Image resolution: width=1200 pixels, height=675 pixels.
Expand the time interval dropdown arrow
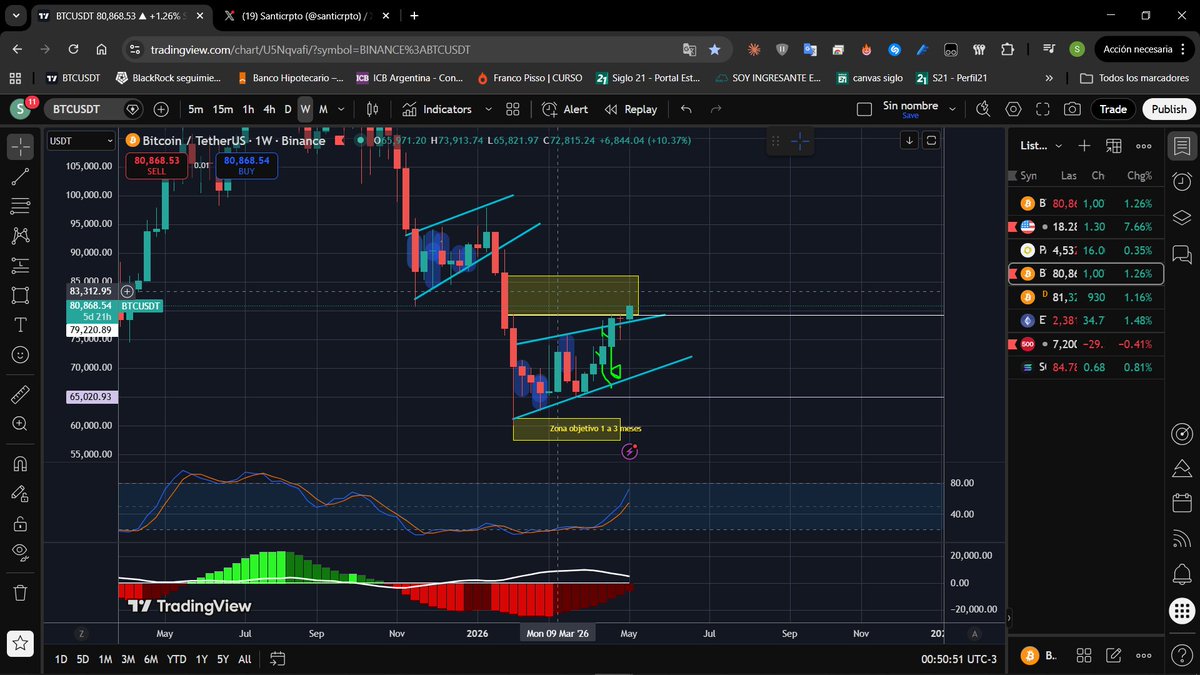tap(341, 109)
